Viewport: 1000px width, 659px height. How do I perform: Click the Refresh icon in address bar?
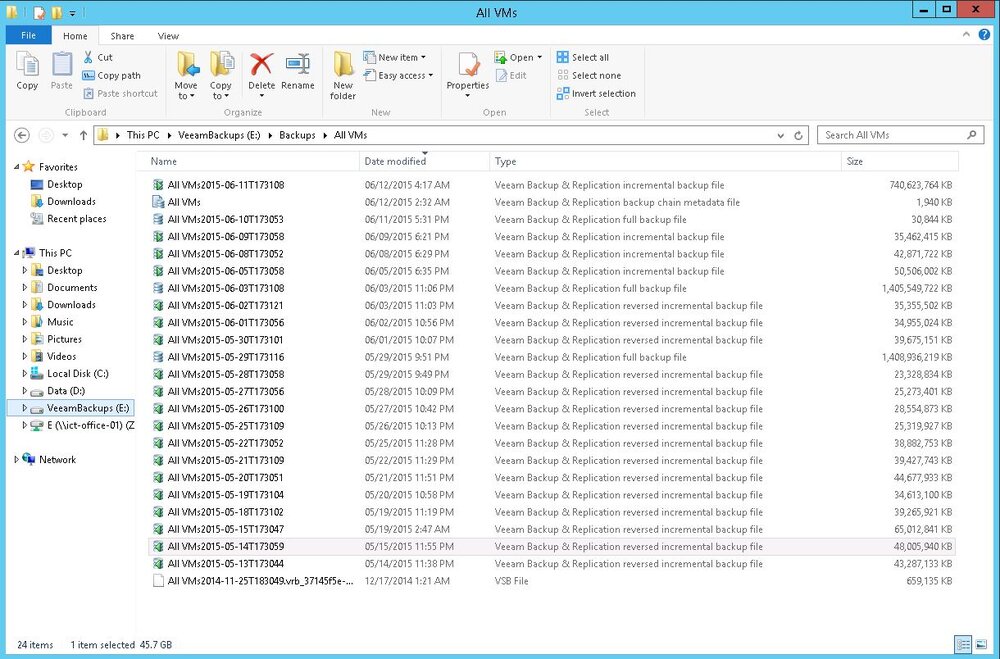click(798, 135)
